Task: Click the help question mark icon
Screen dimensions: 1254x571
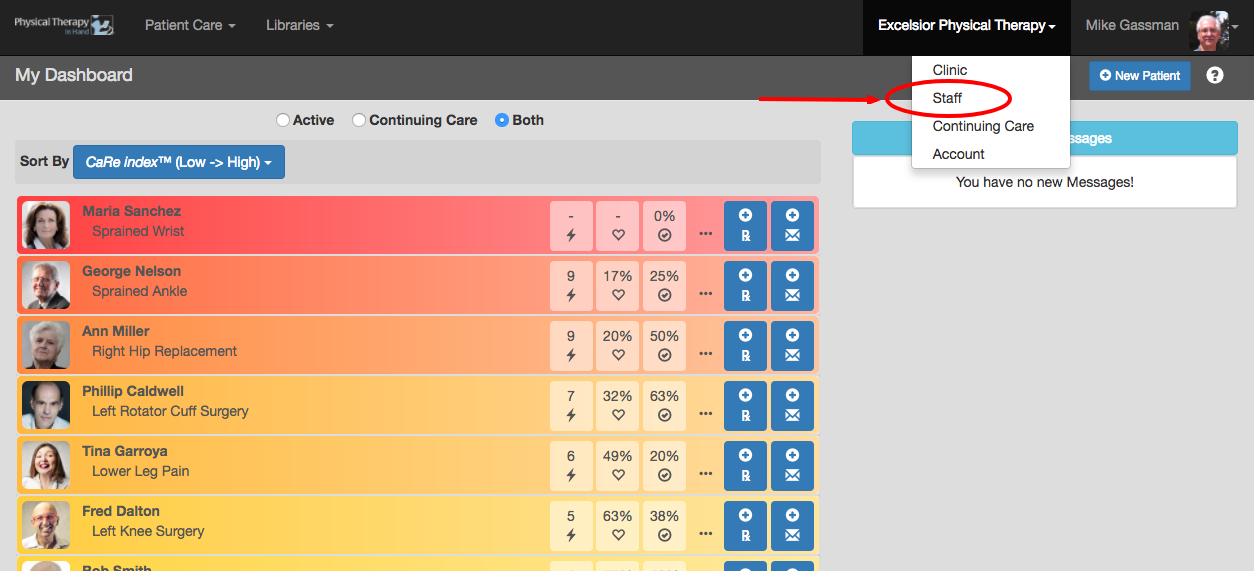Action: click(x=1215, y=75)
